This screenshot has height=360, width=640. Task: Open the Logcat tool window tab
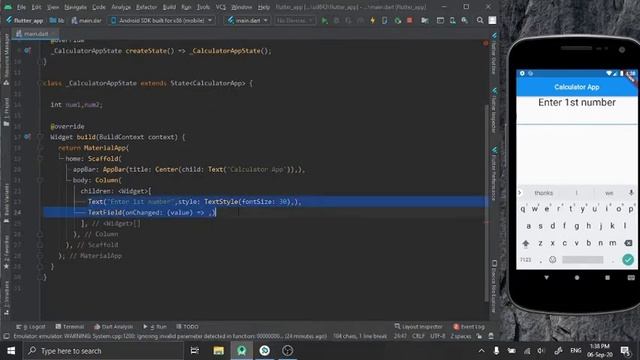tap(31, 327)
